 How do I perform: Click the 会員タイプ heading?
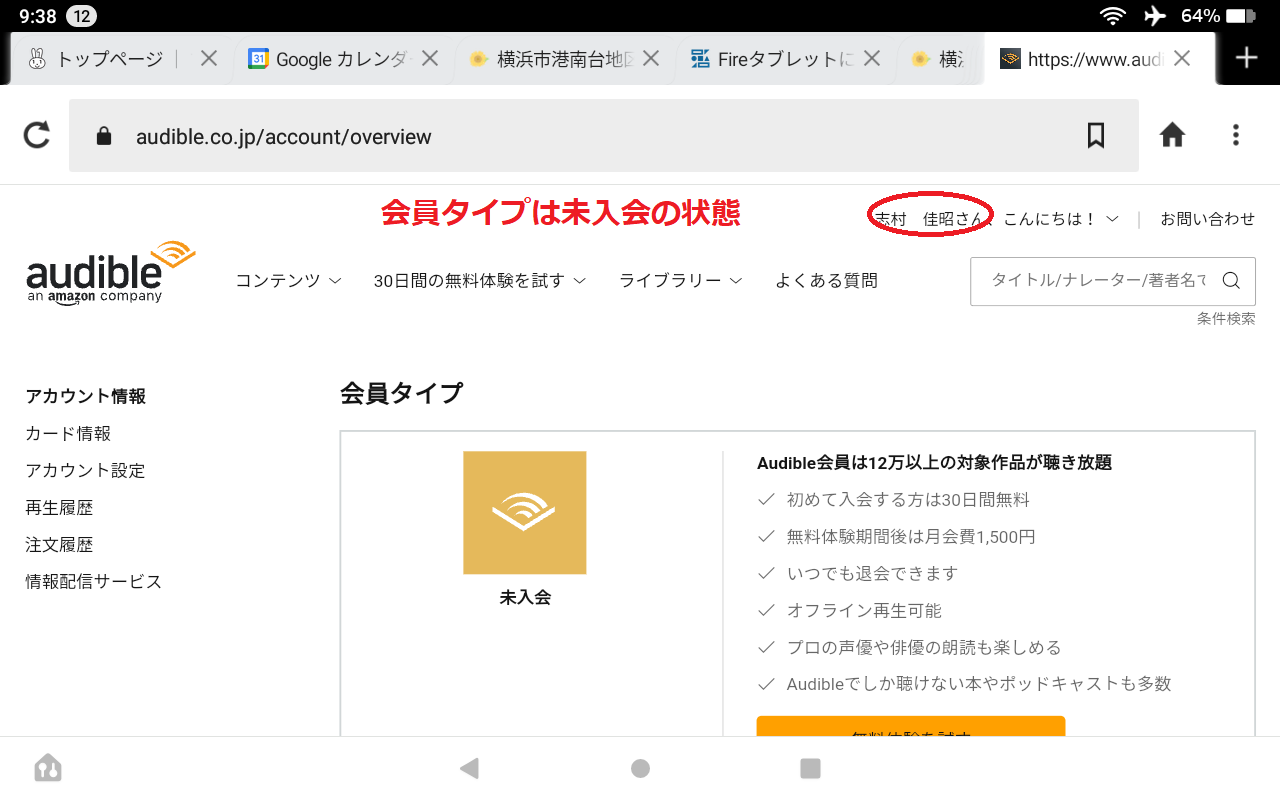tap(401, 393)
